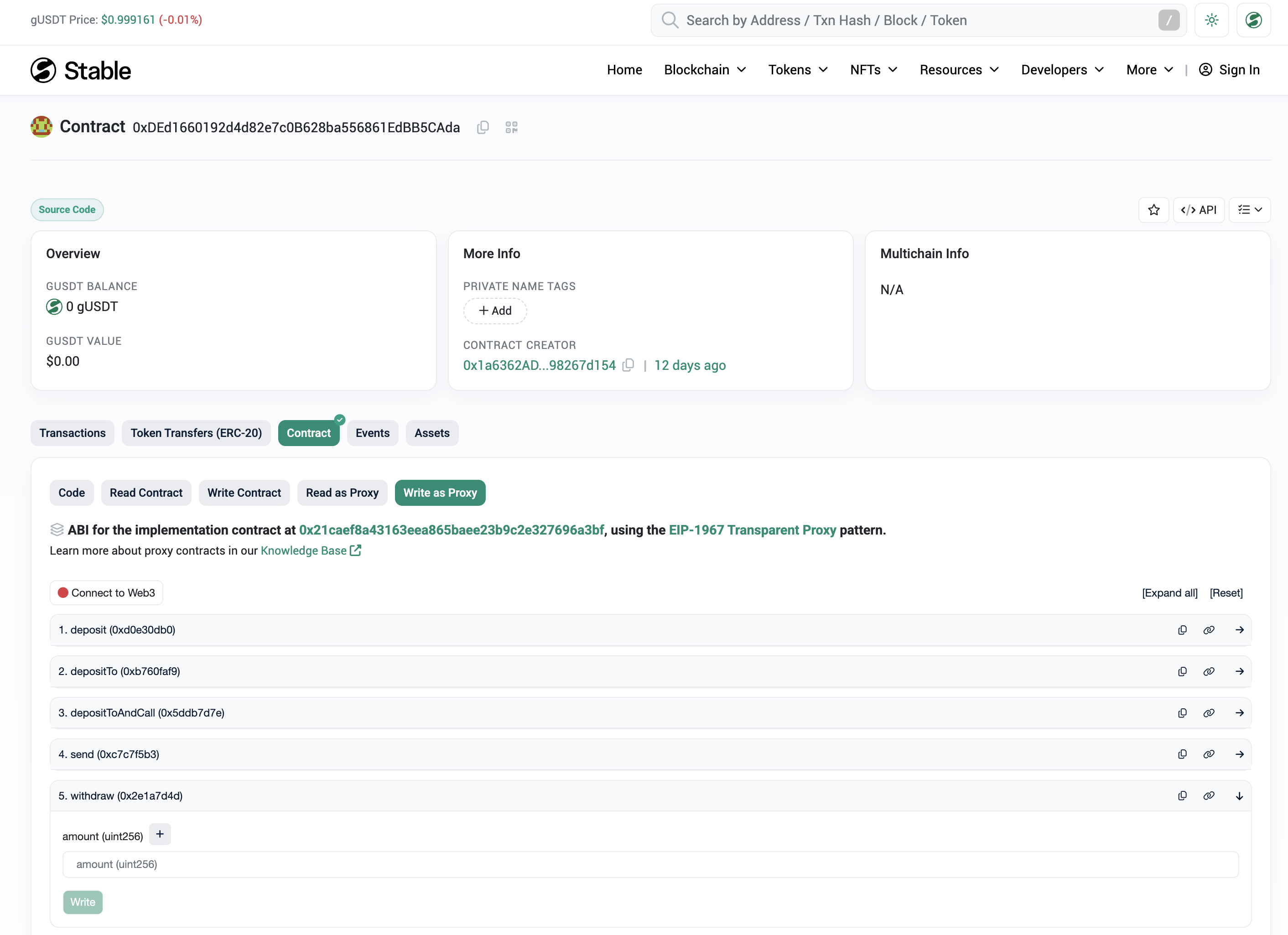1288x935 pixels.
Task: Copy the contract address
Action: pos(483,127)
